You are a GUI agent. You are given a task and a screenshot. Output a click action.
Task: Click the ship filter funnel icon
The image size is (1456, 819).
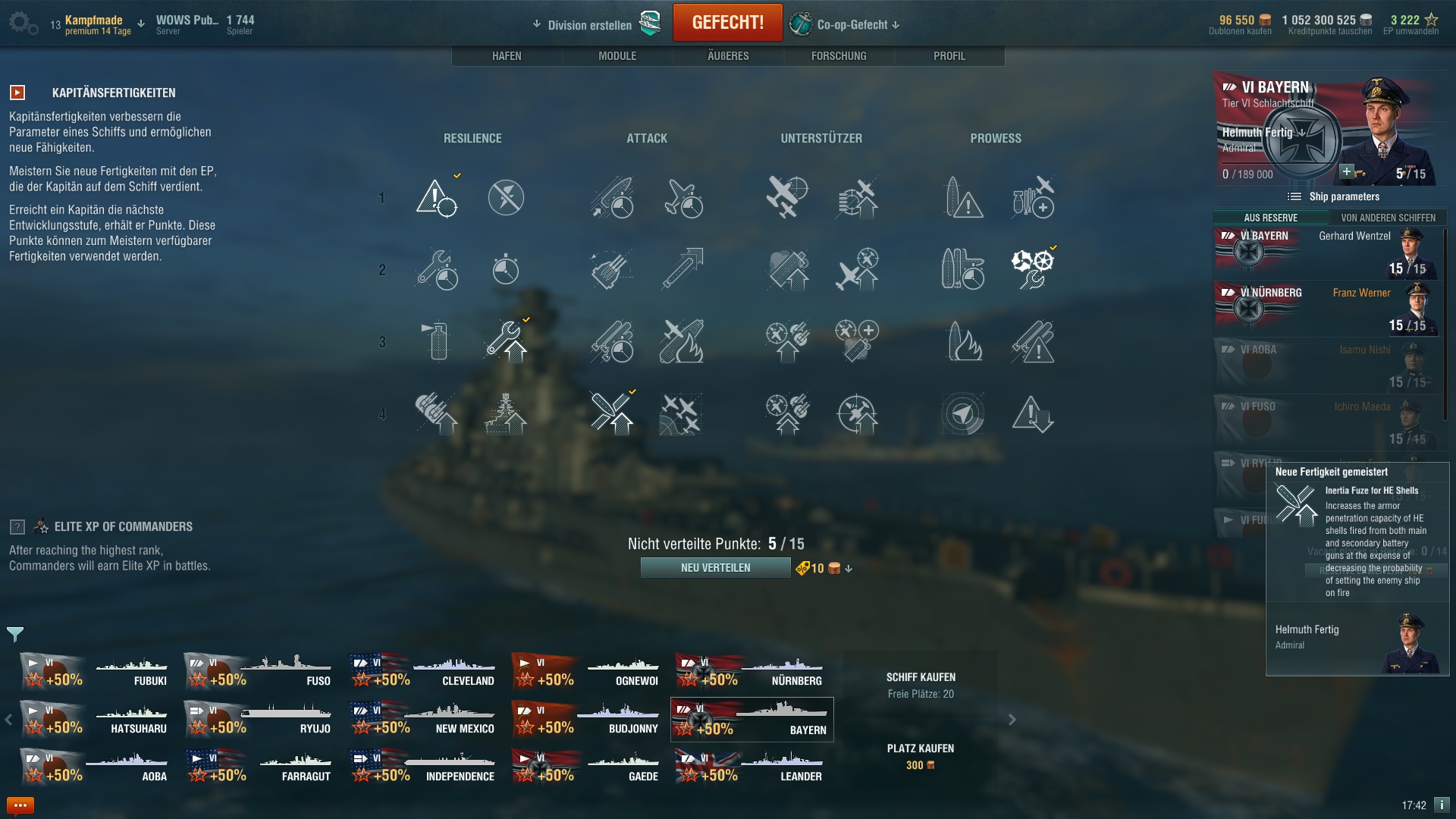[x=15, y=634]
